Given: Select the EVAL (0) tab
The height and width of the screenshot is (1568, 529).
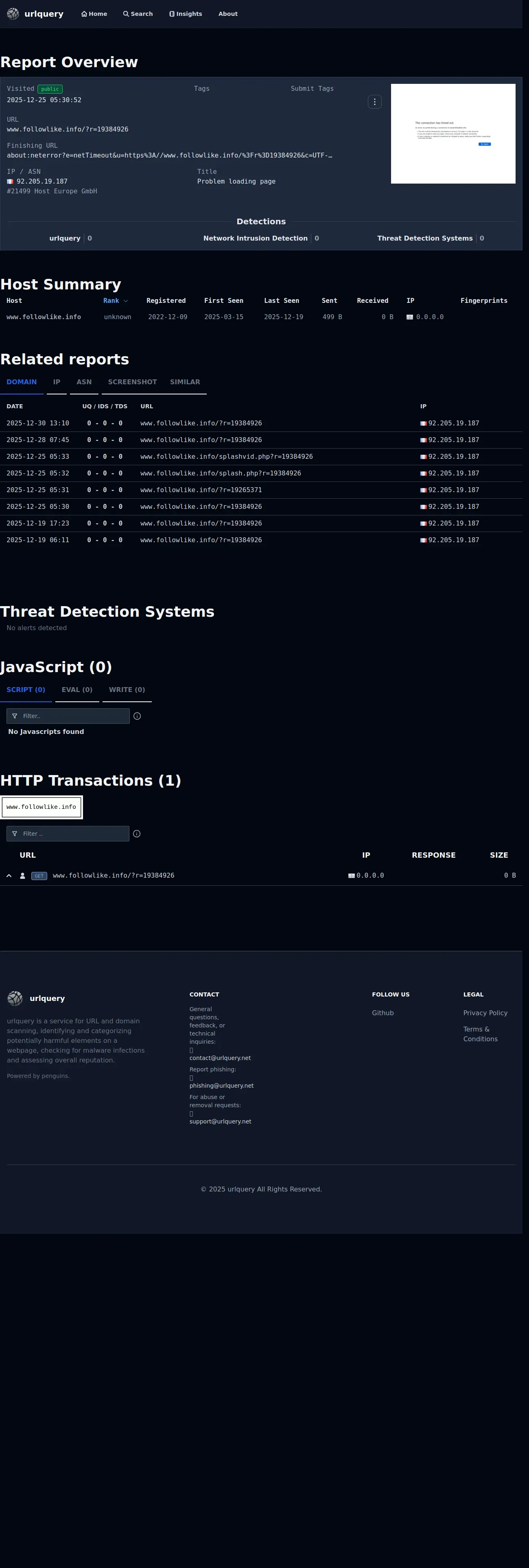Looking at the screenshot, I should point(77,690).
